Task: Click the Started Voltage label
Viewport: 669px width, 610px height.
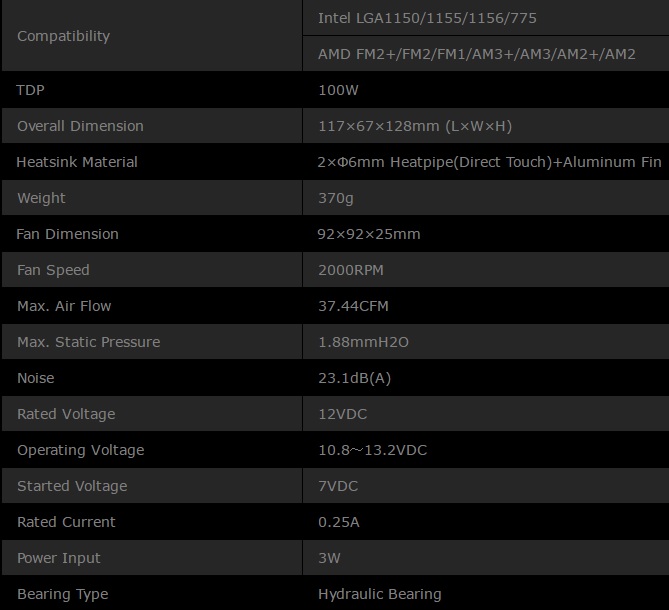Action: [x=72, y=486]
